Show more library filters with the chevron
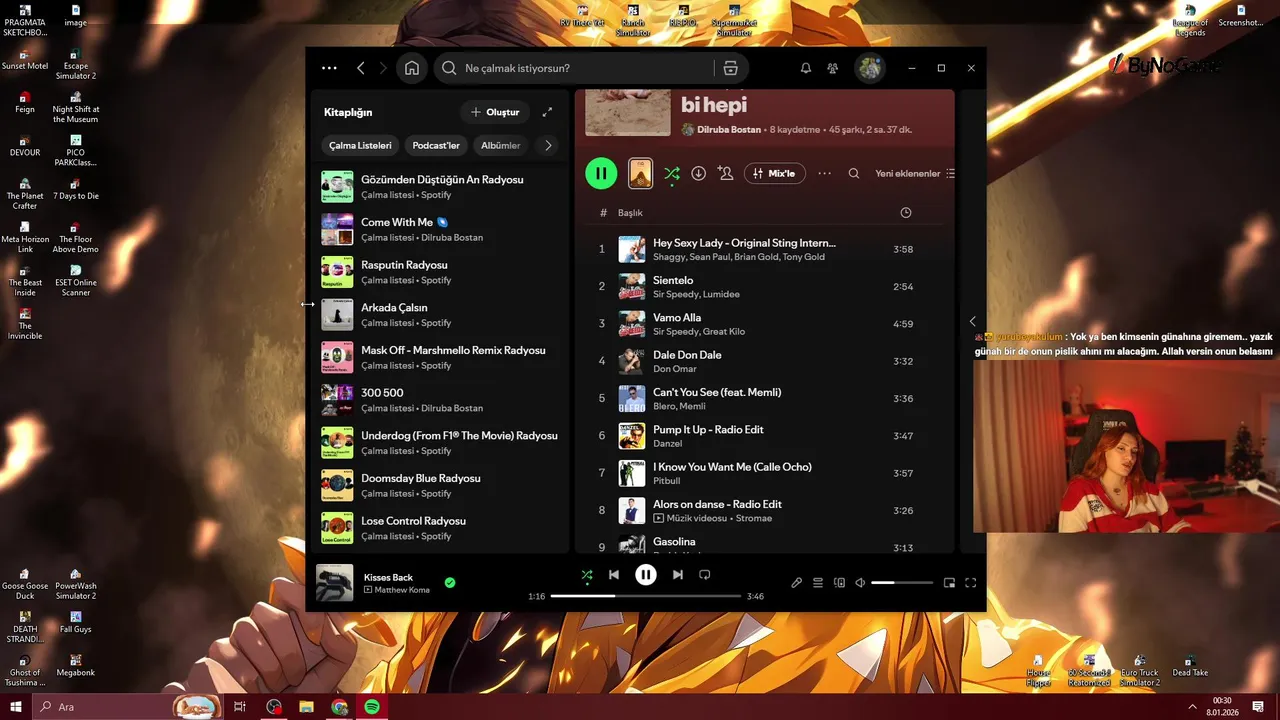 coord(548,145)
